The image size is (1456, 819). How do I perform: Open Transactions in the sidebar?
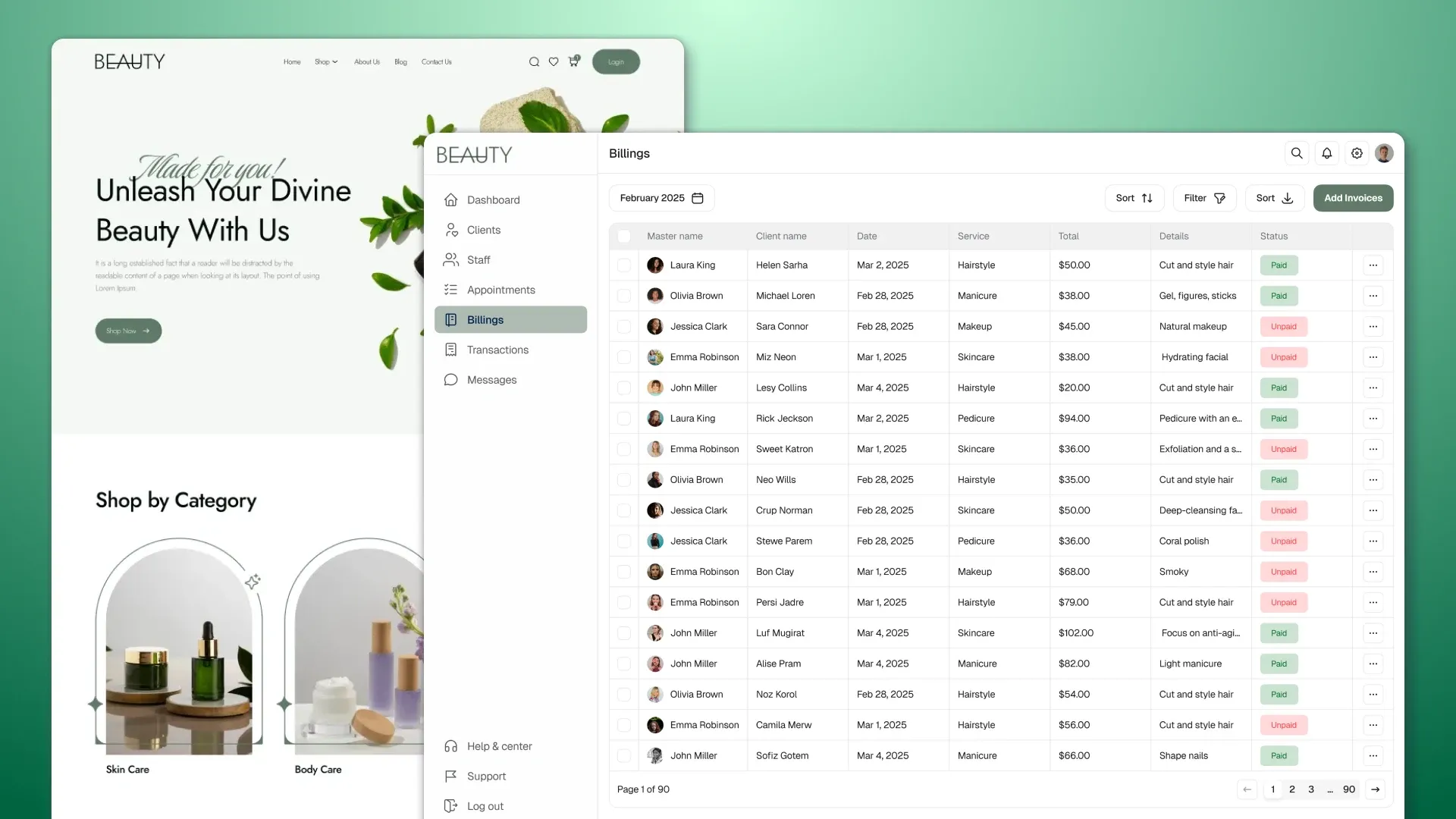click(x=497, y=350)
